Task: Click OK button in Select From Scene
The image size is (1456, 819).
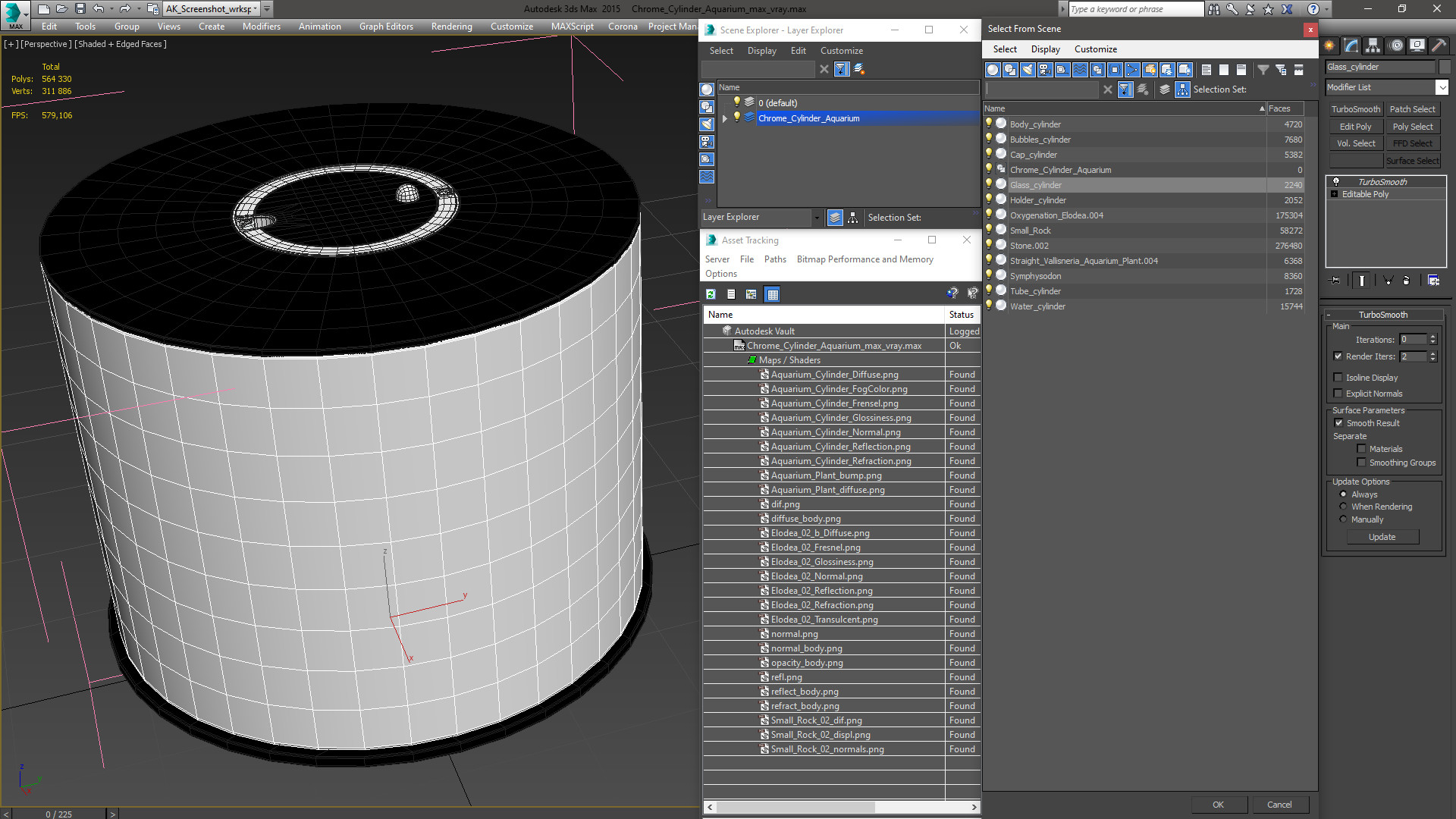Action: (x=1218, y=805)
